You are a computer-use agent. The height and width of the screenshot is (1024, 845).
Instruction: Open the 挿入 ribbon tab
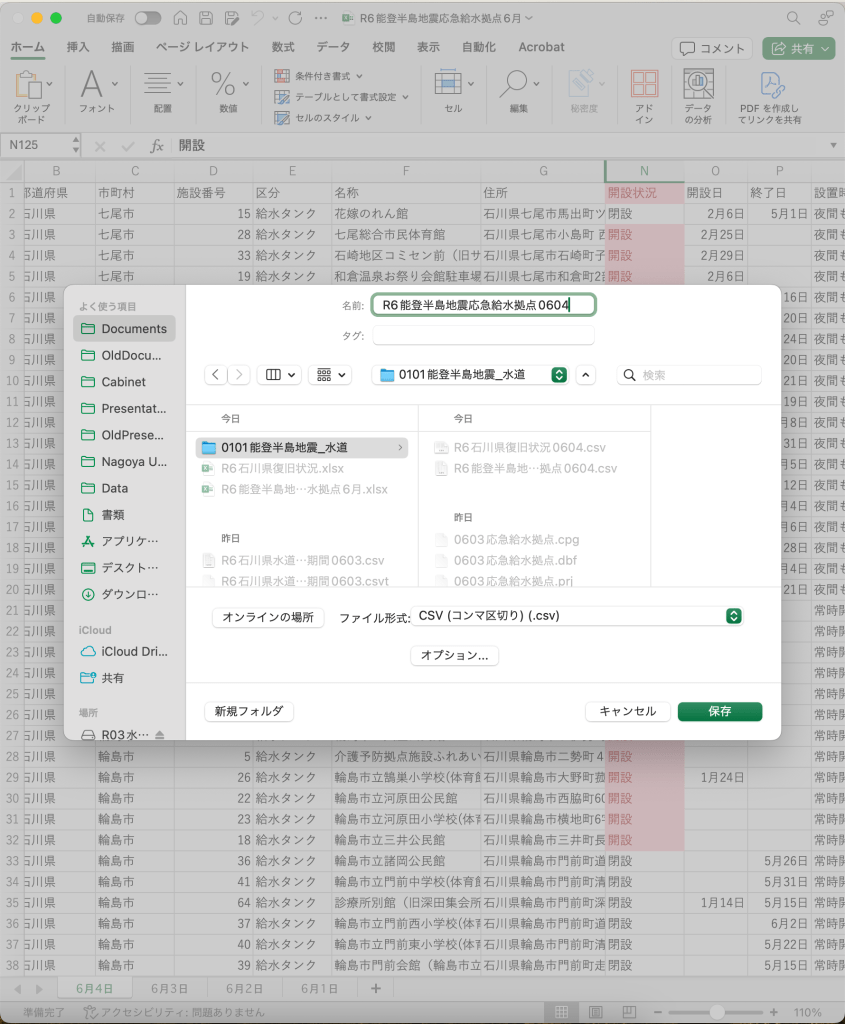click(78, 47)
